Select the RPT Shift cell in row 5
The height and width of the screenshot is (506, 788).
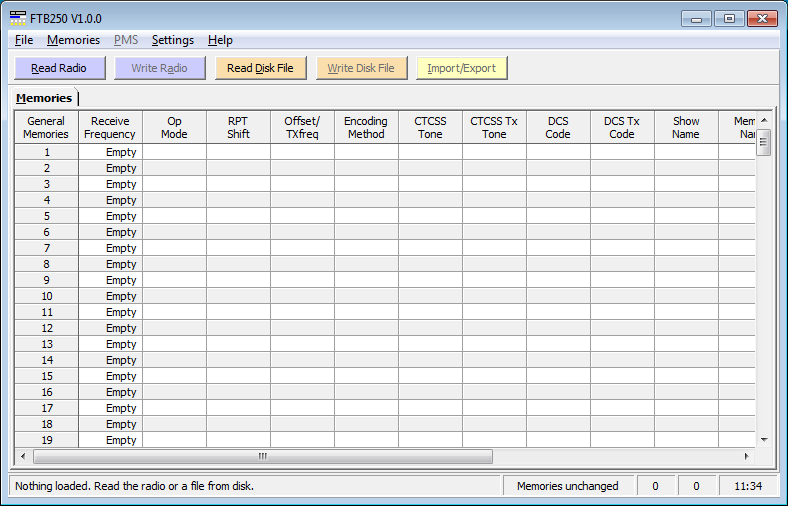point(238,216)
